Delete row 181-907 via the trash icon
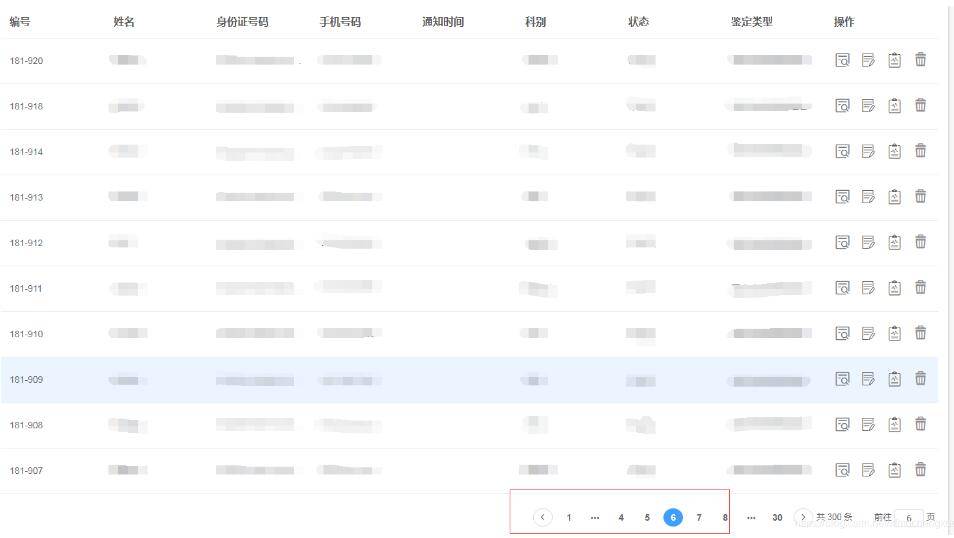 point(921,469)
